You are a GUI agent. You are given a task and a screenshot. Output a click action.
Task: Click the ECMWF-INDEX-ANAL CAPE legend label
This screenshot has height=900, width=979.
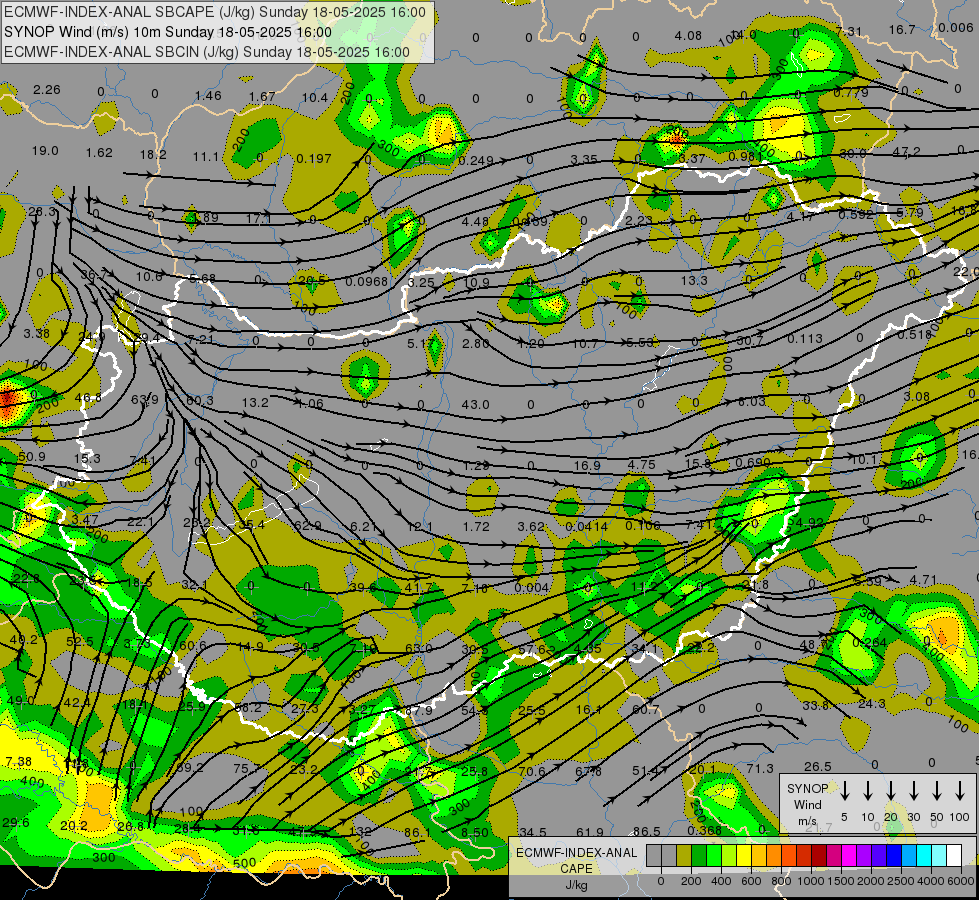[x=576, y=861]
